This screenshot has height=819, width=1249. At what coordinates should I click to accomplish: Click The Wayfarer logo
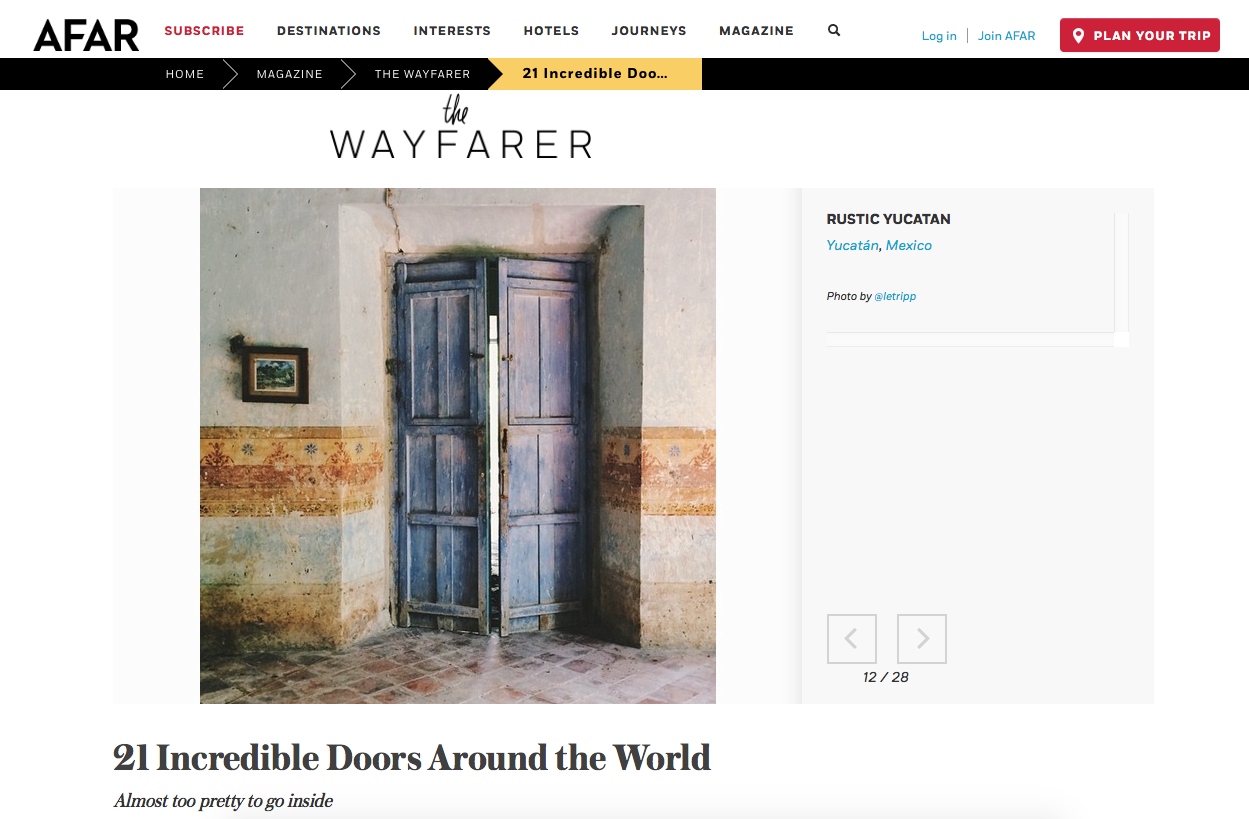click(x=461, y=129)
